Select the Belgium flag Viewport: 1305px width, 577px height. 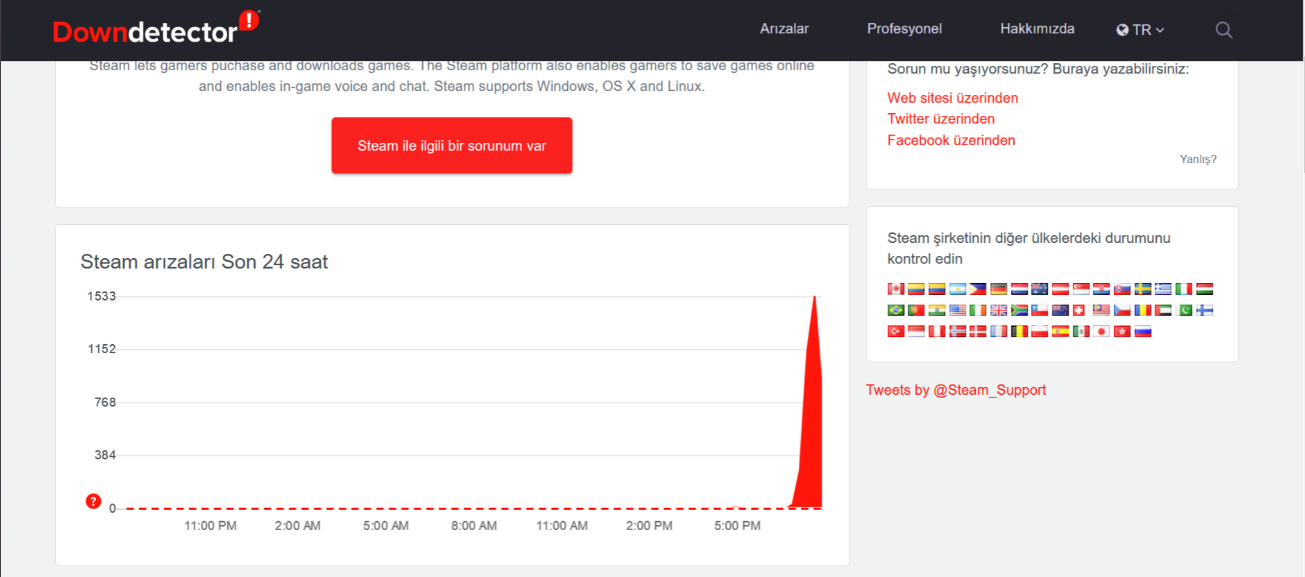1020,331
